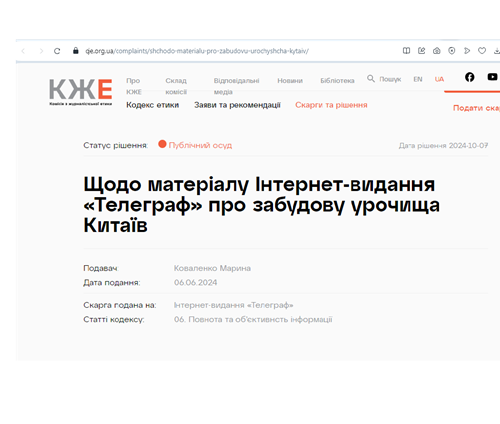This screenshot has width=500, height=424.
Task: Open Заяви та рекомендації section
Action: click(x=237, y=105)
